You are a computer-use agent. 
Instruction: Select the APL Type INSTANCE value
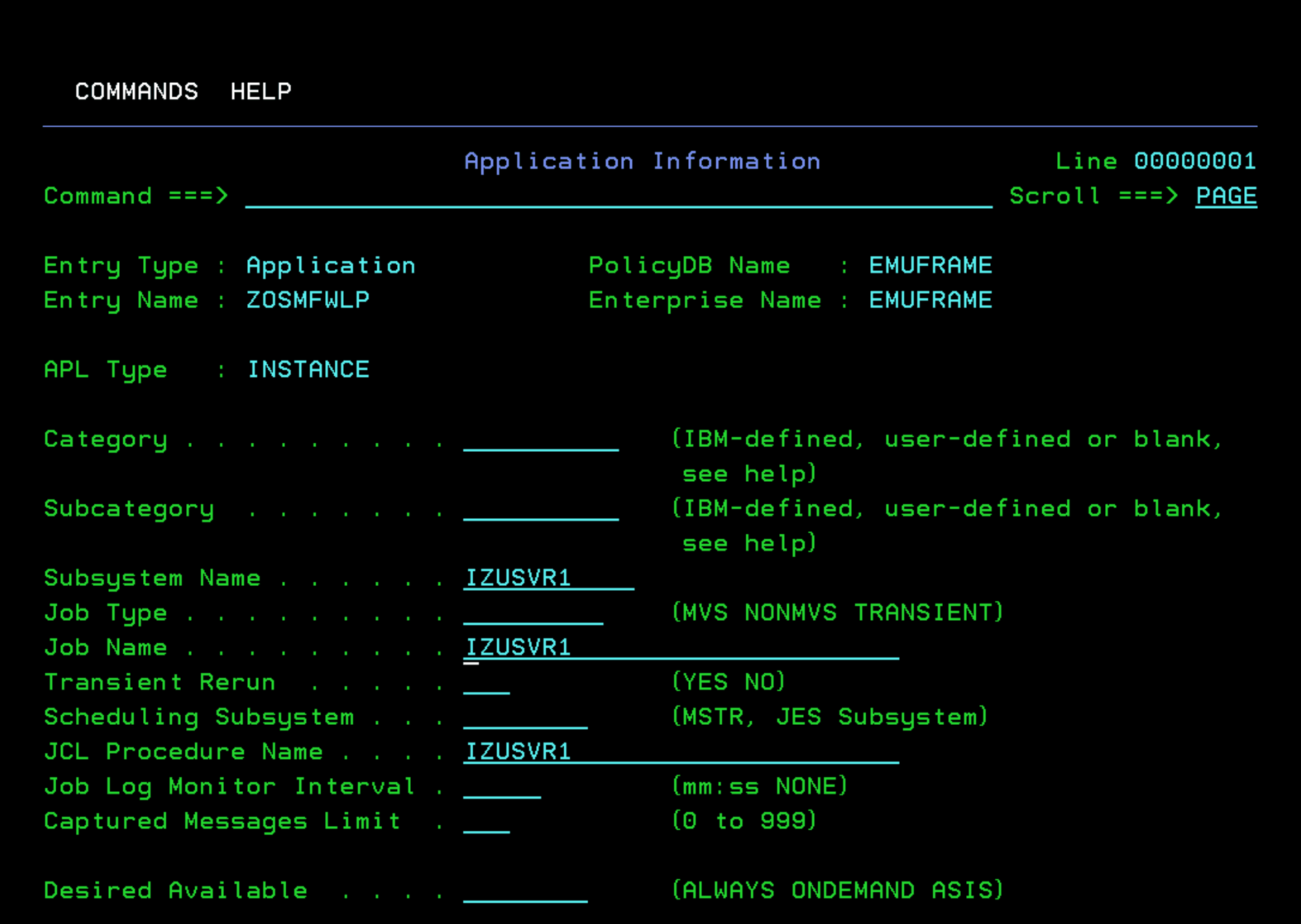pos(308,369)
